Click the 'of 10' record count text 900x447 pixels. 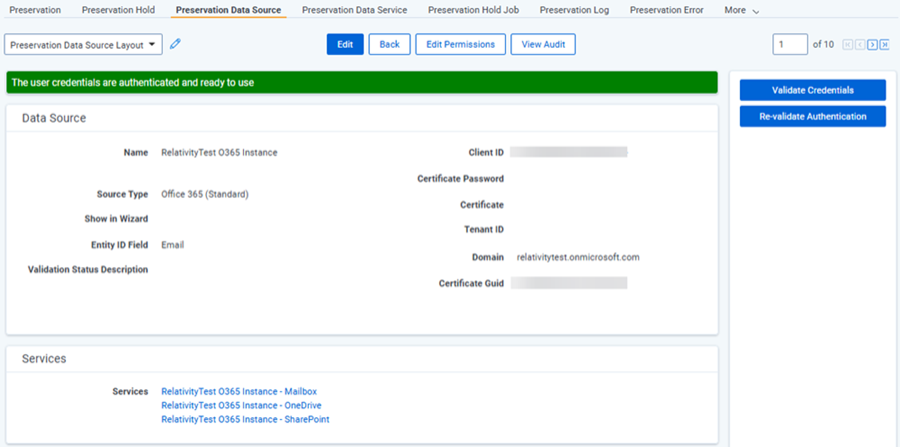[824, 44]
